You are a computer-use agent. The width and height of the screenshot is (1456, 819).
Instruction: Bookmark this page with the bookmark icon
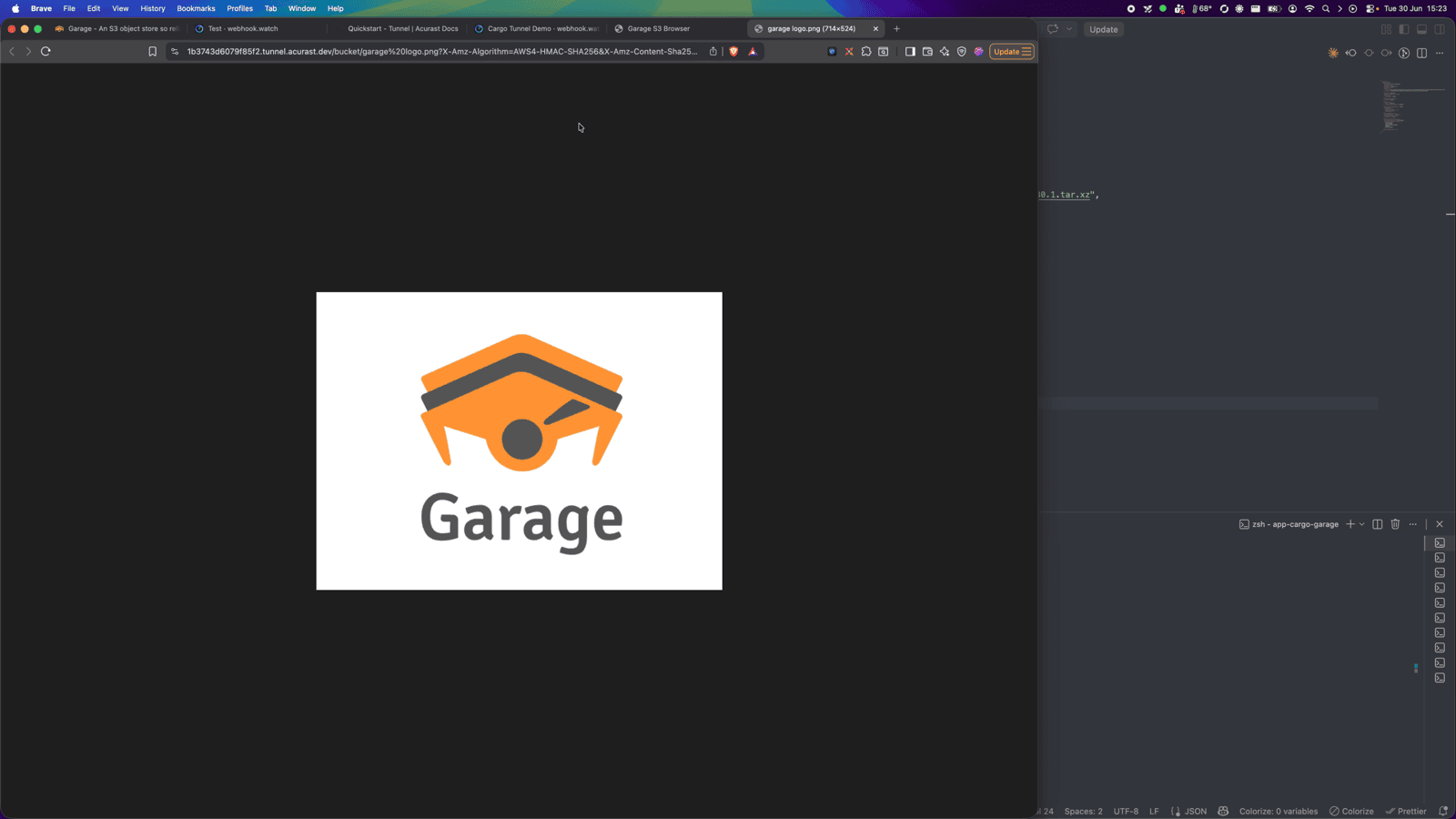[152, 51]
